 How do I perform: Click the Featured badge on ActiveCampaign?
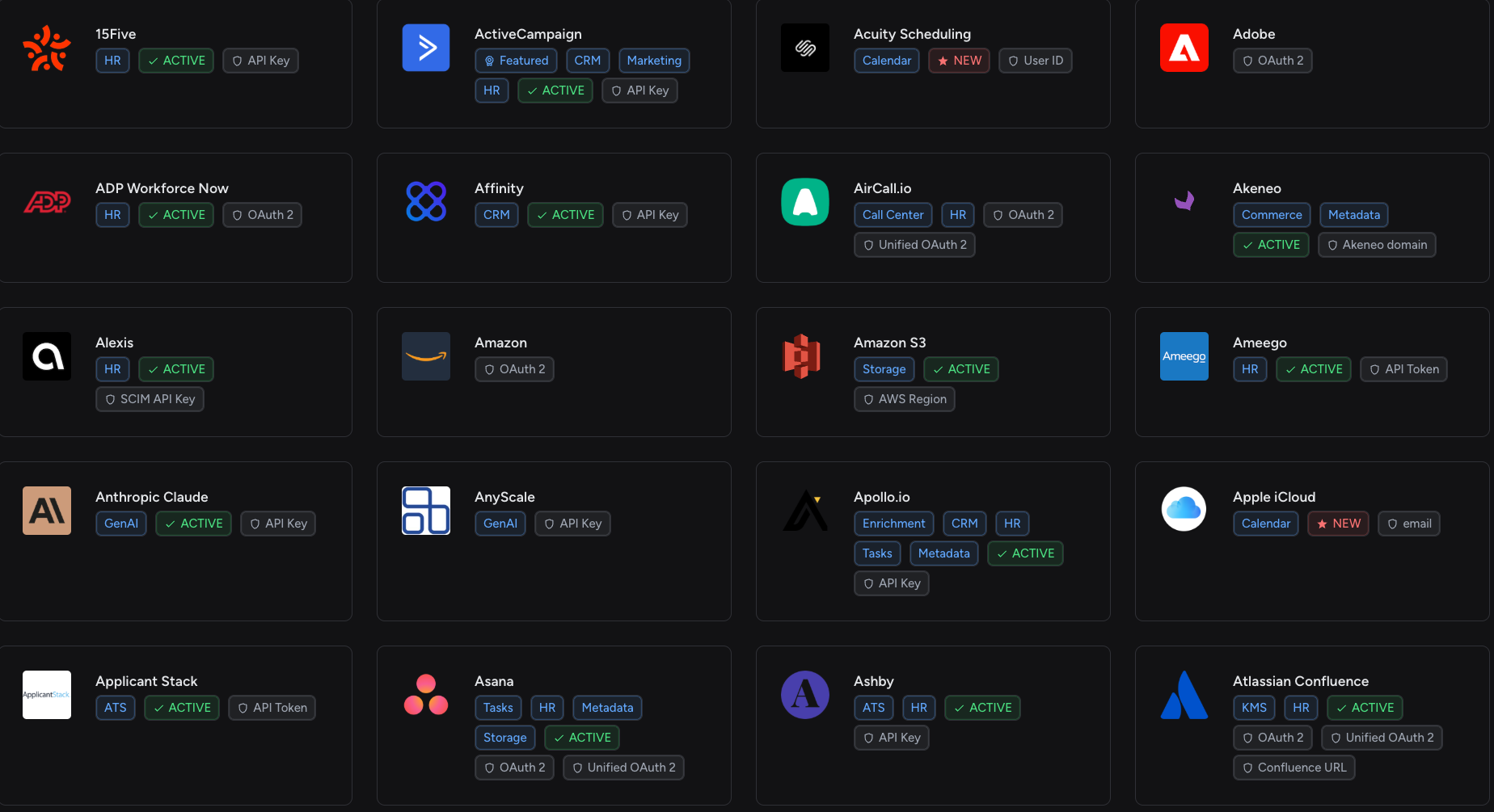(516, 60)
